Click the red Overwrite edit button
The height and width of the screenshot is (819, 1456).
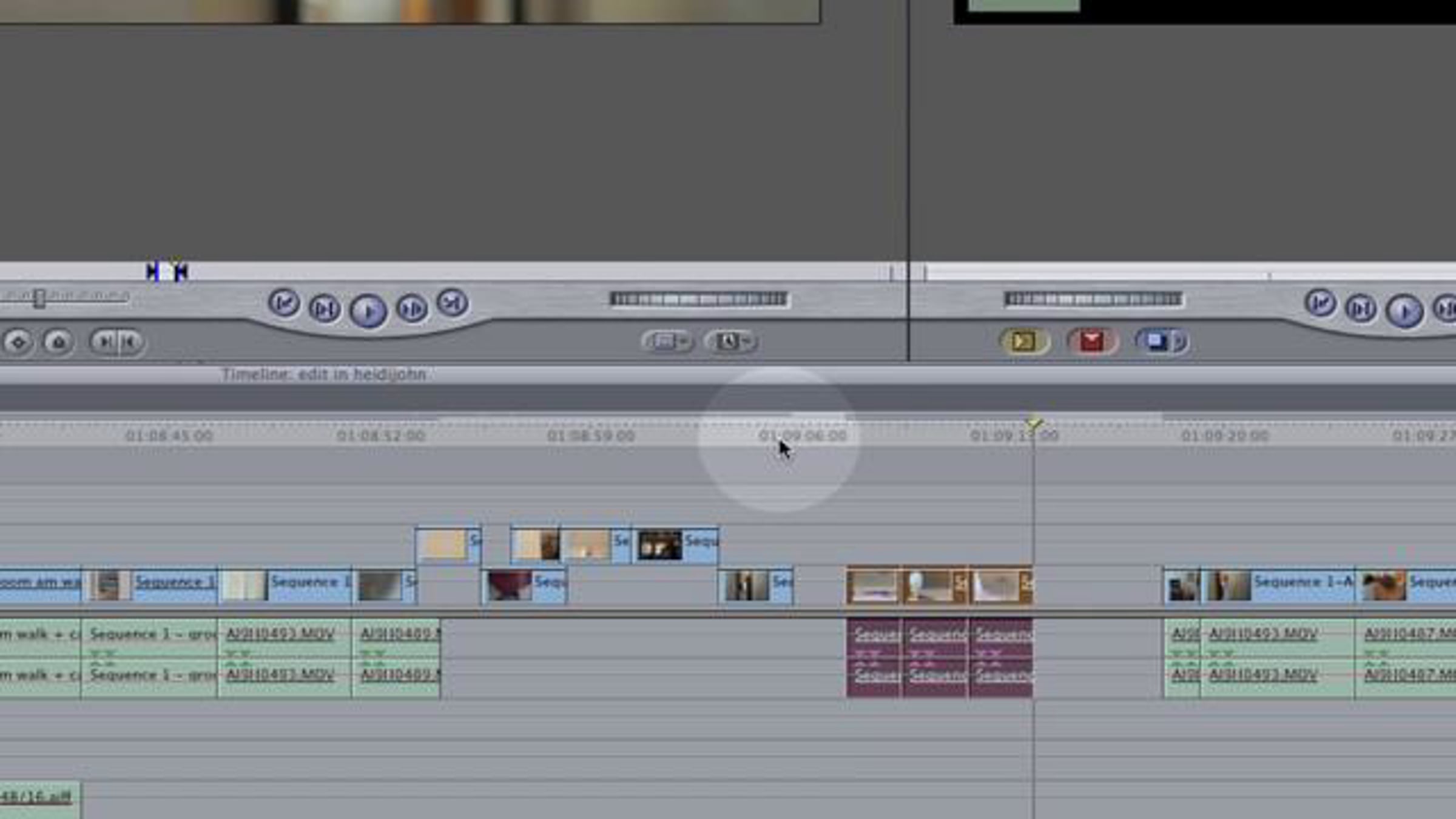pos(1091,341)
